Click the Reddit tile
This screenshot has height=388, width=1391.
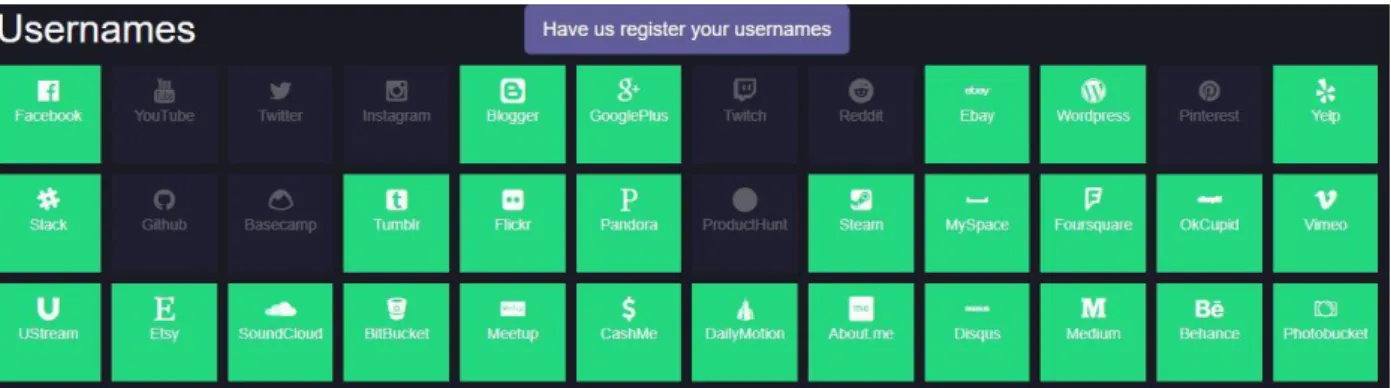(861, 114)
